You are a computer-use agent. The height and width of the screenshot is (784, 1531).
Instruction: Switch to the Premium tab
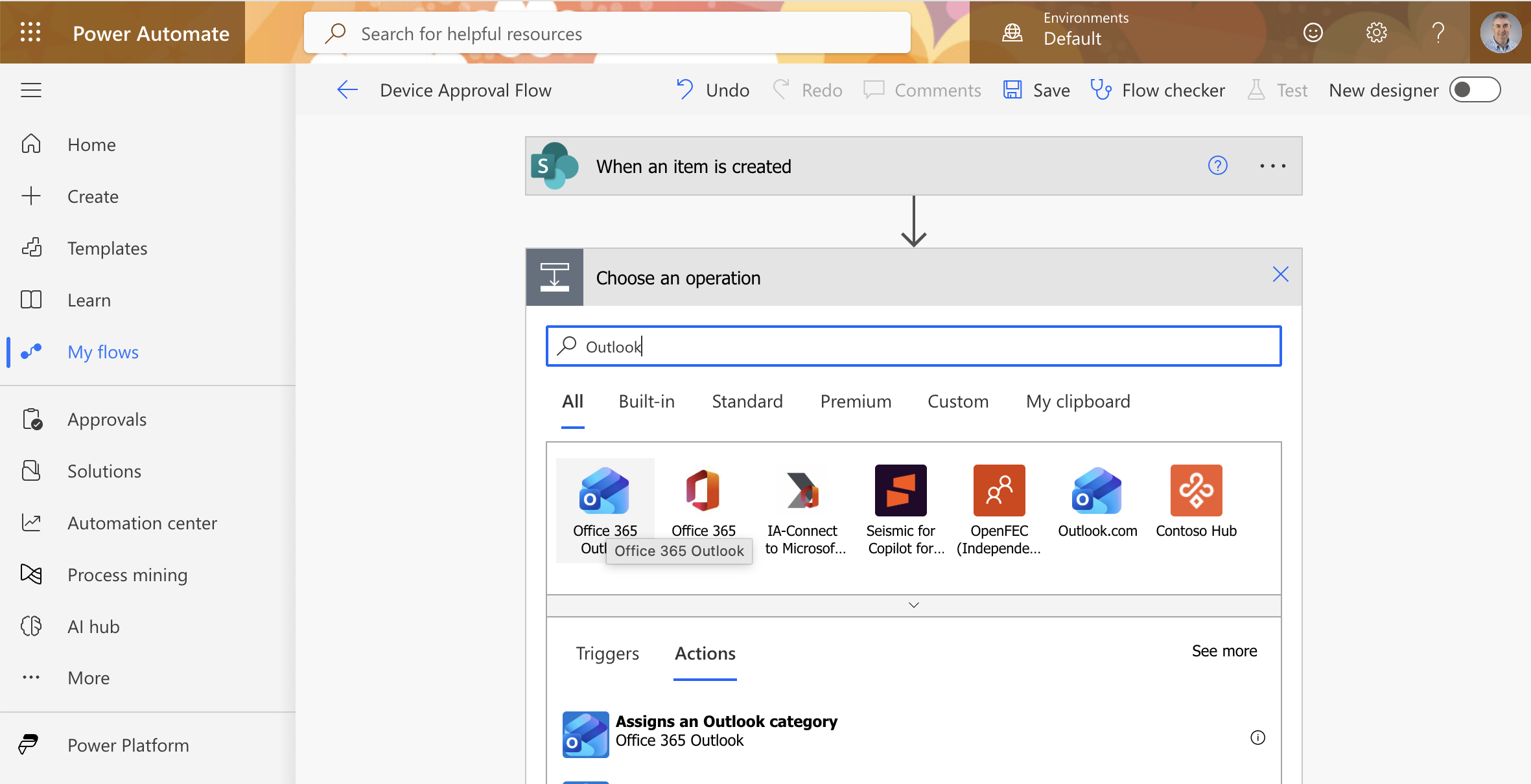856,402
